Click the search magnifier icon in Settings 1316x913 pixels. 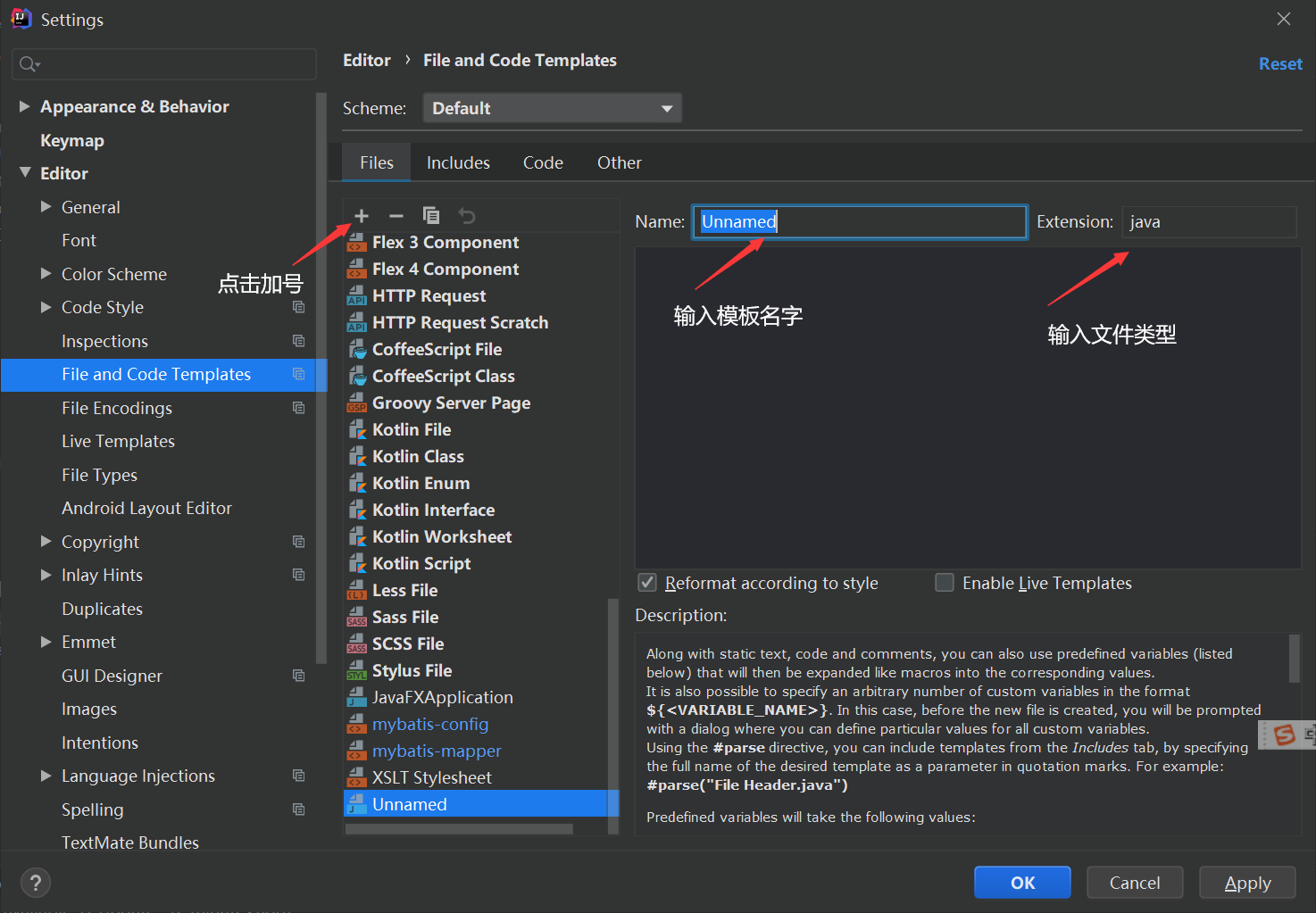click(29, 64)
